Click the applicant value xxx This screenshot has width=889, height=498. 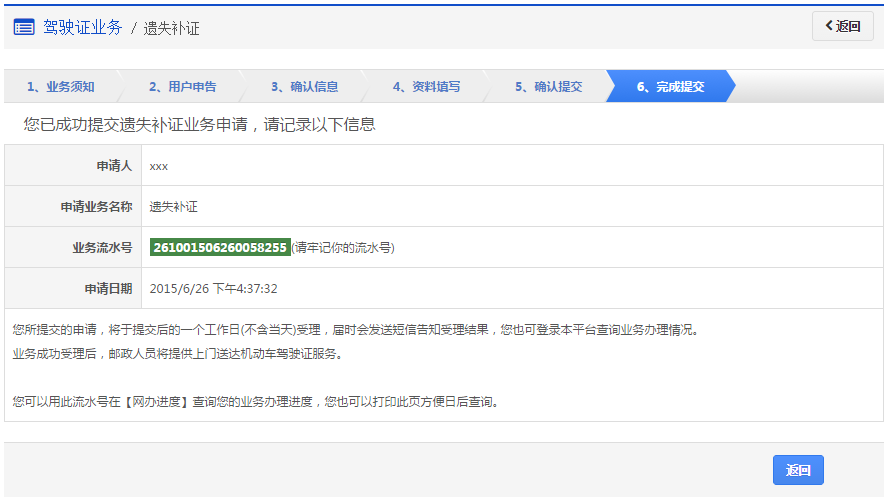point(159,166)
